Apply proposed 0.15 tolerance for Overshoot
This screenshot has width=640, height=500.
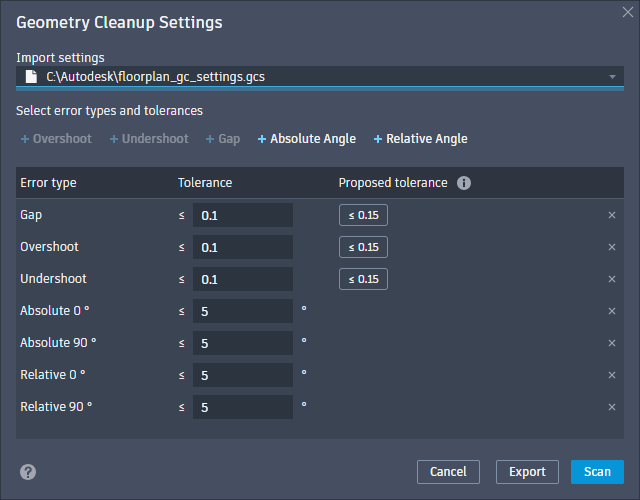pyautogui.click(x=363, y=247)
